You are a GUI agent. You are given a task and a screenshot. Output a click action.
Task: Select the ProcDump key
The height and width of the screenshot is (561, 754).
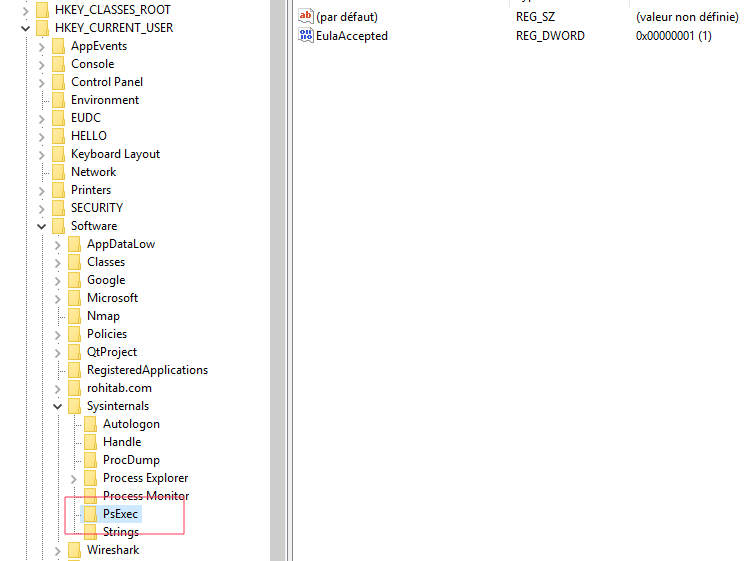[131, 460]
